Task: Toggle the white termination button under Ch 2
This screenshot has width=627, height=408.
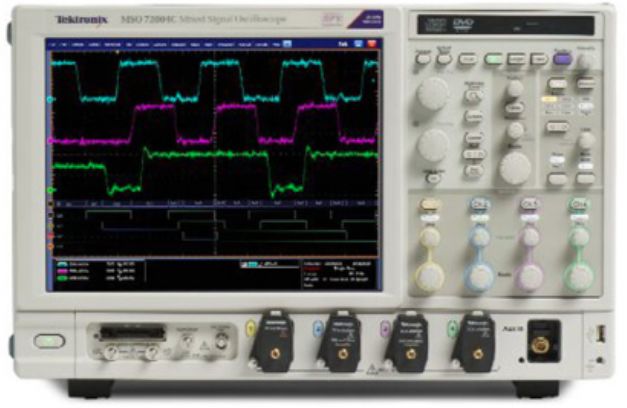Action: point(479,218)
